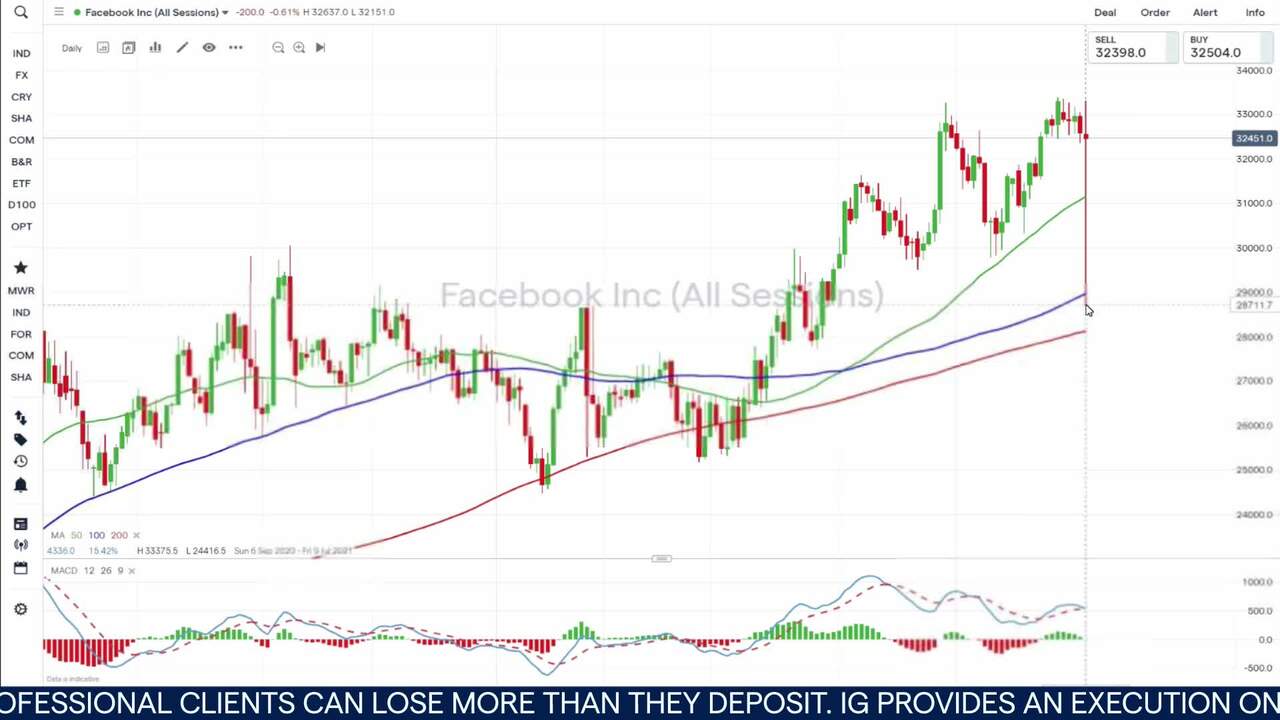Image resolution: width=1280 pixels, height=720 pixels.
Task: Open the Alert tab
Action: pyautogui.click(x=1205, y=12)
